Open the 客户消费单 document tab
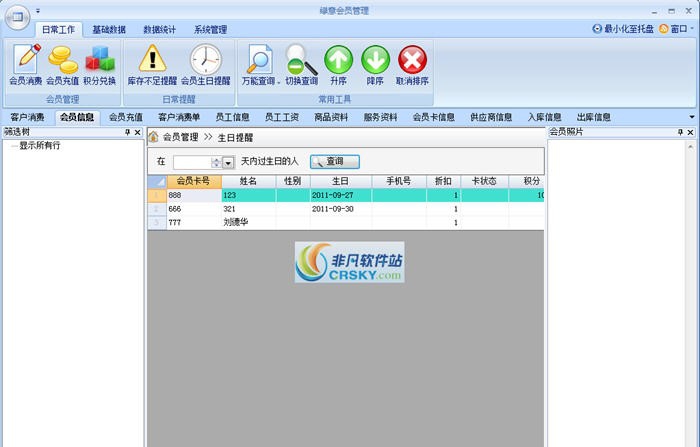 tap(179, 117)
